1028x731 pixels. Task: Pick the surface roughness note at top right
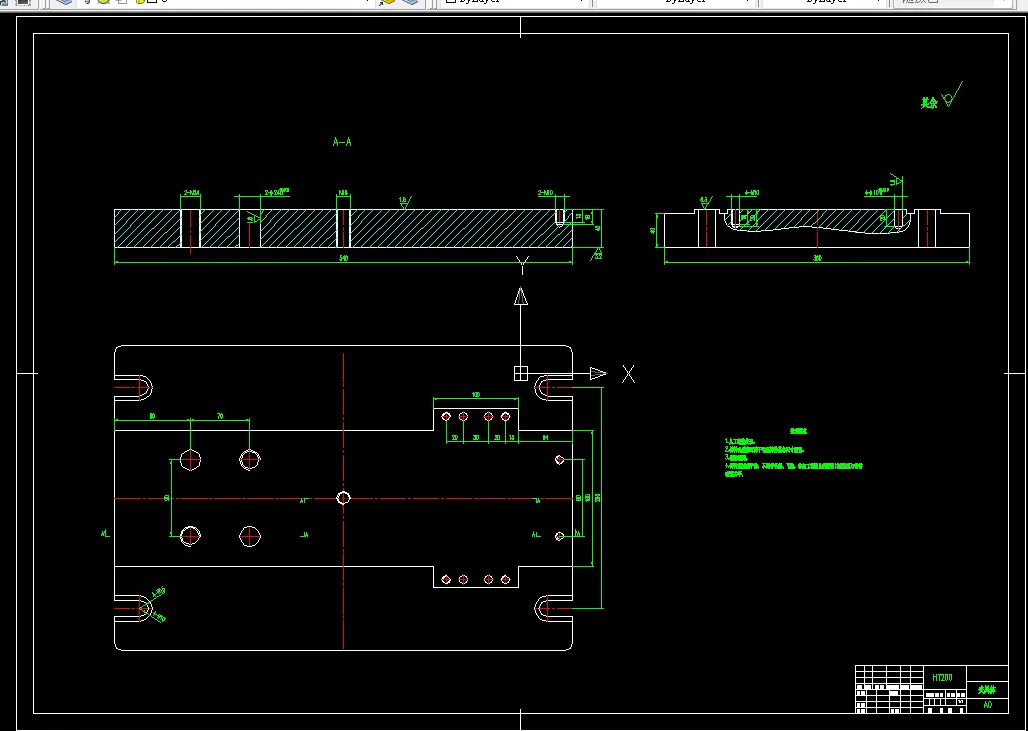(941, 97)
